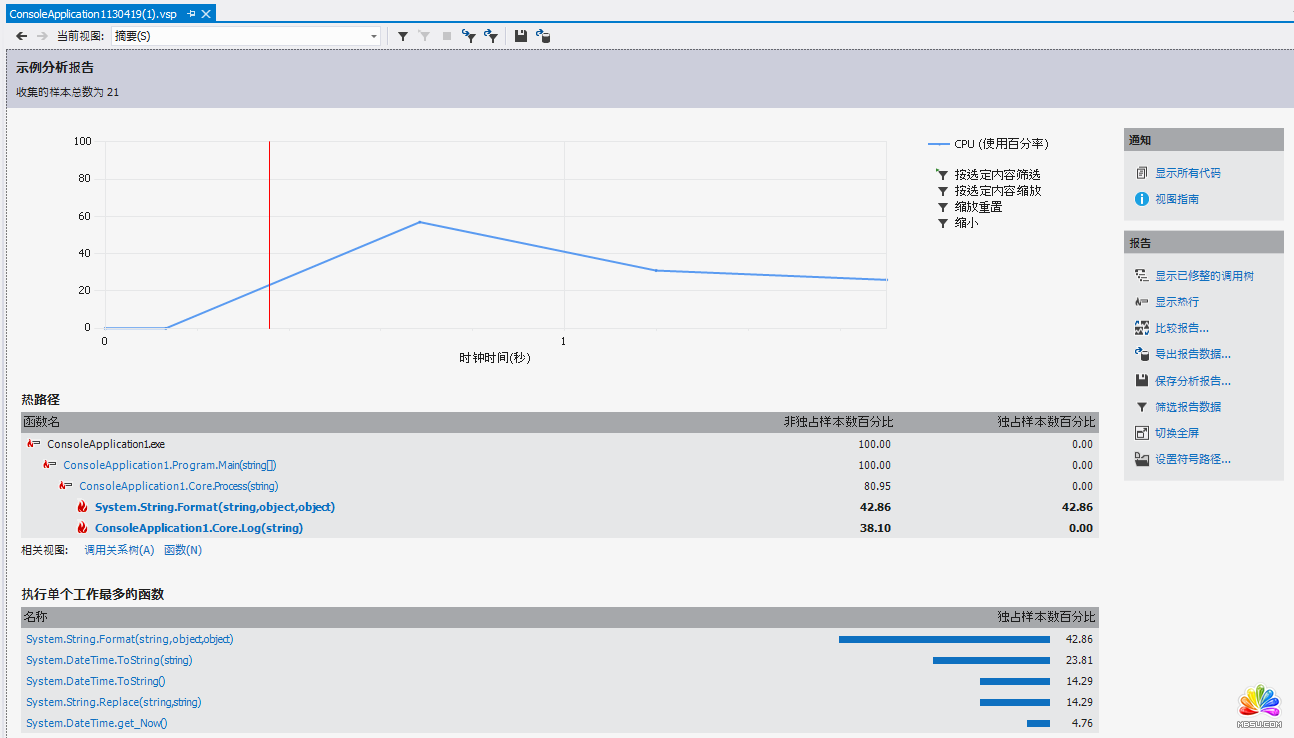Select 按选定内容筛选 under the chart legend
The height and width of the screenshot is (738, 1294).
[997, 175]
